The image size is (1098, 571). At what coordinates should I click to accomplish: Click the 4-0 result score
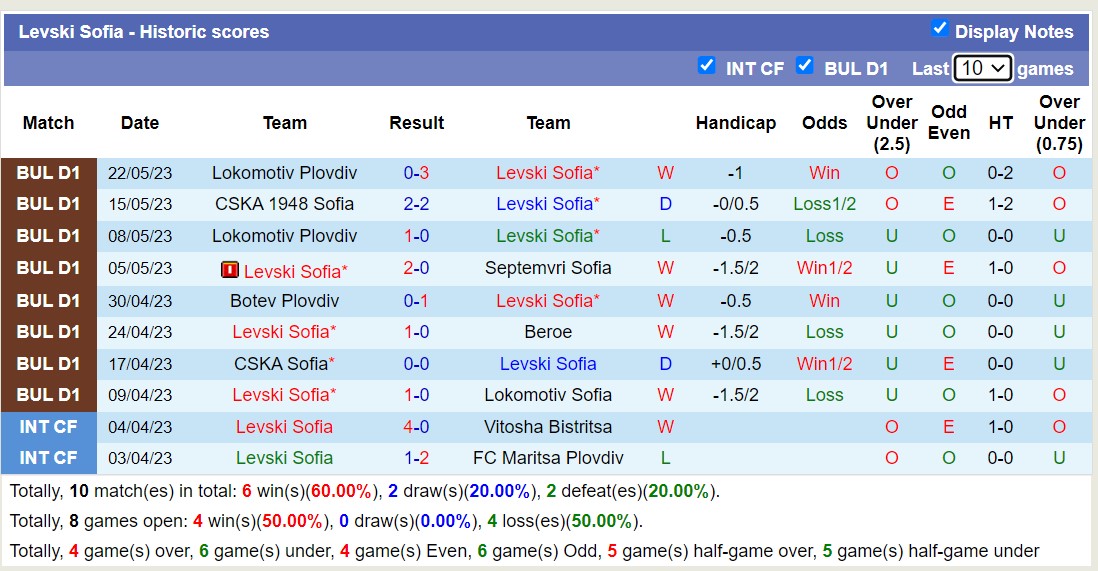point(416,427)
